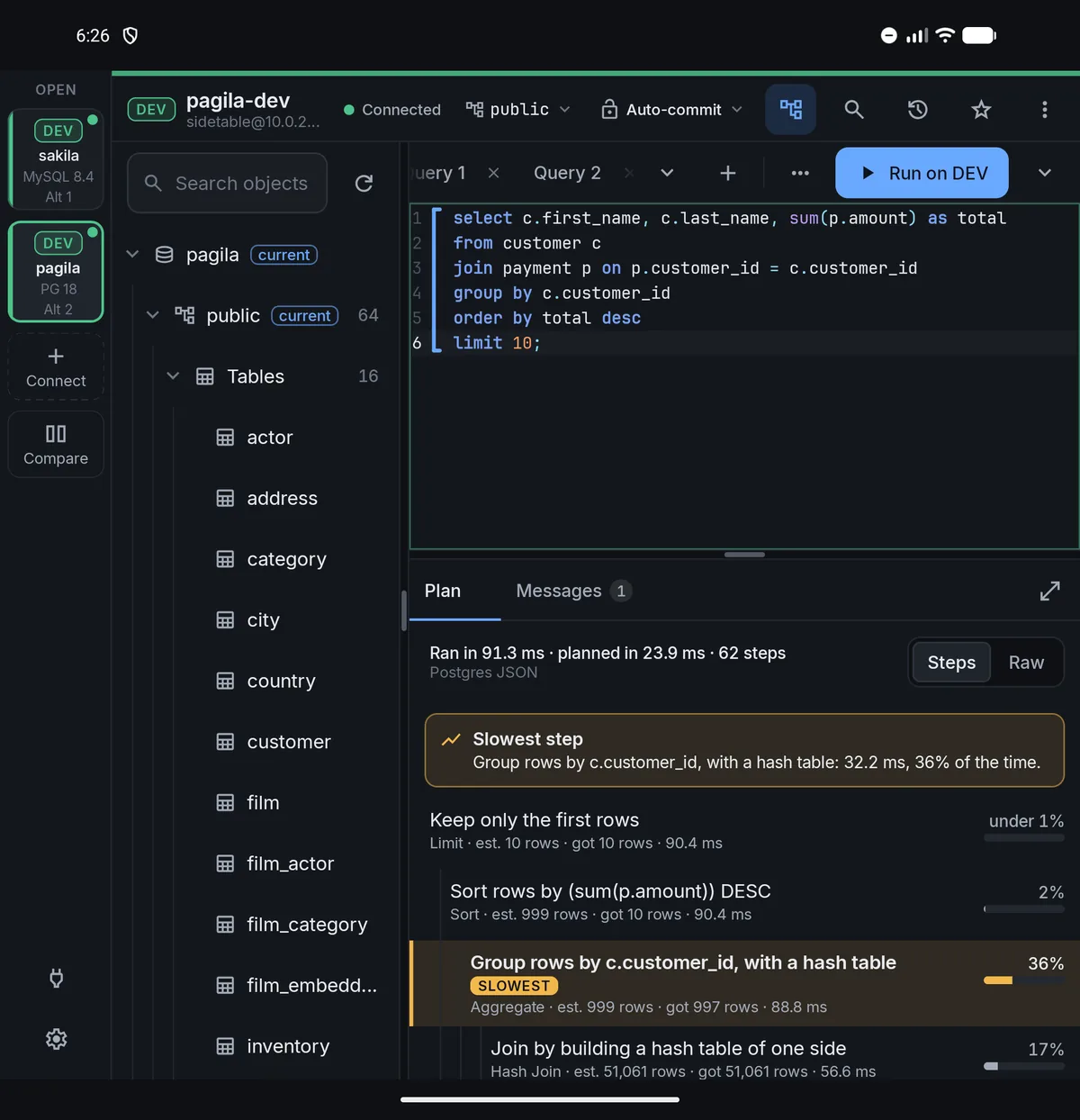Screen dimensions: 1080x1120
Task: Click the address table icon
Action: tap(225, 498)
